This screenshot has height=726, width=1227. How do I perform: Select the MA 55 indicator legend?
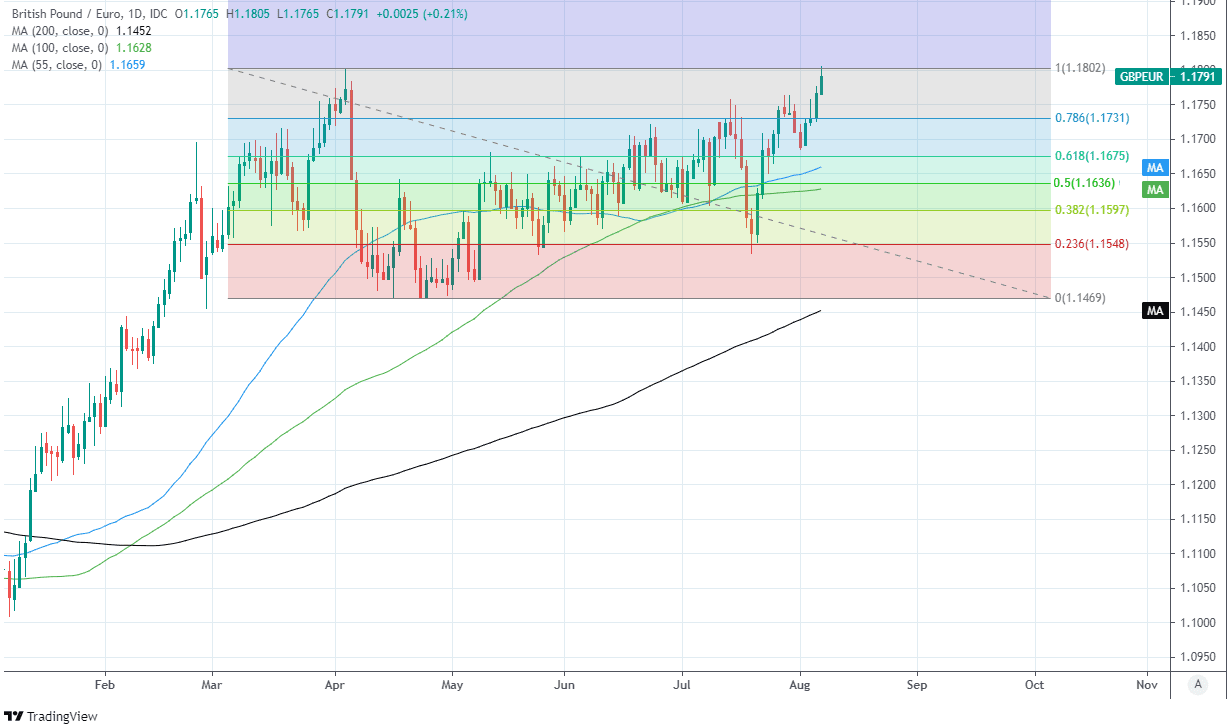coord(57,65)
